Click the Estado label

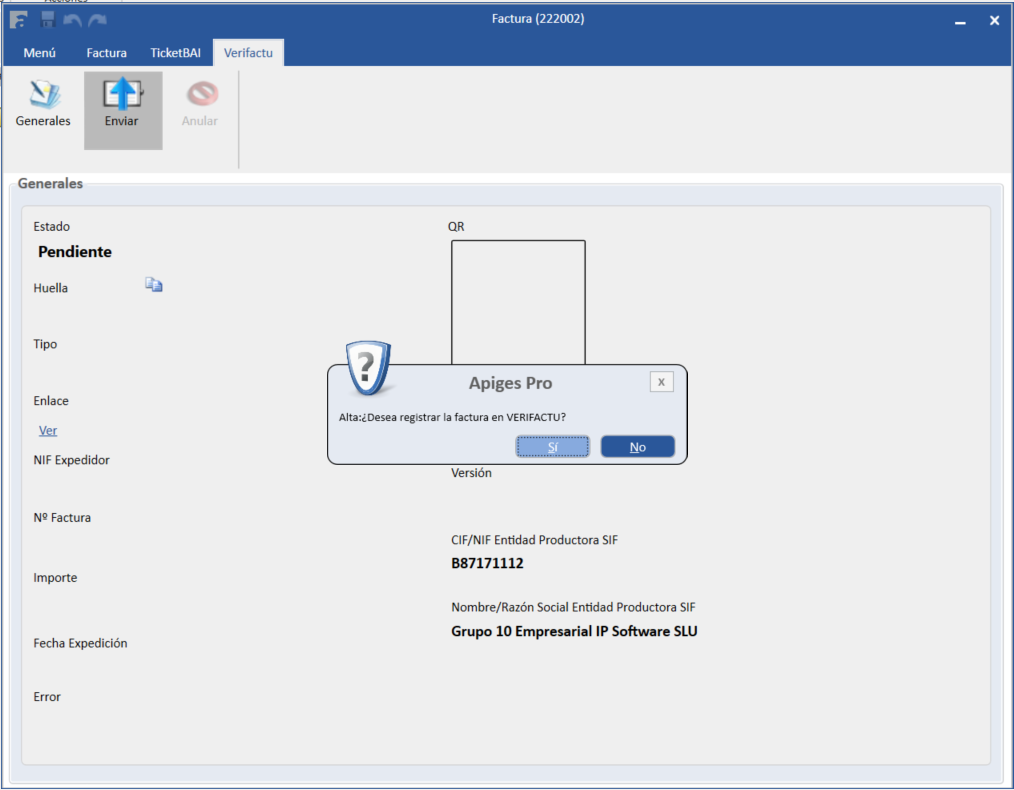[x=52, y=227]
